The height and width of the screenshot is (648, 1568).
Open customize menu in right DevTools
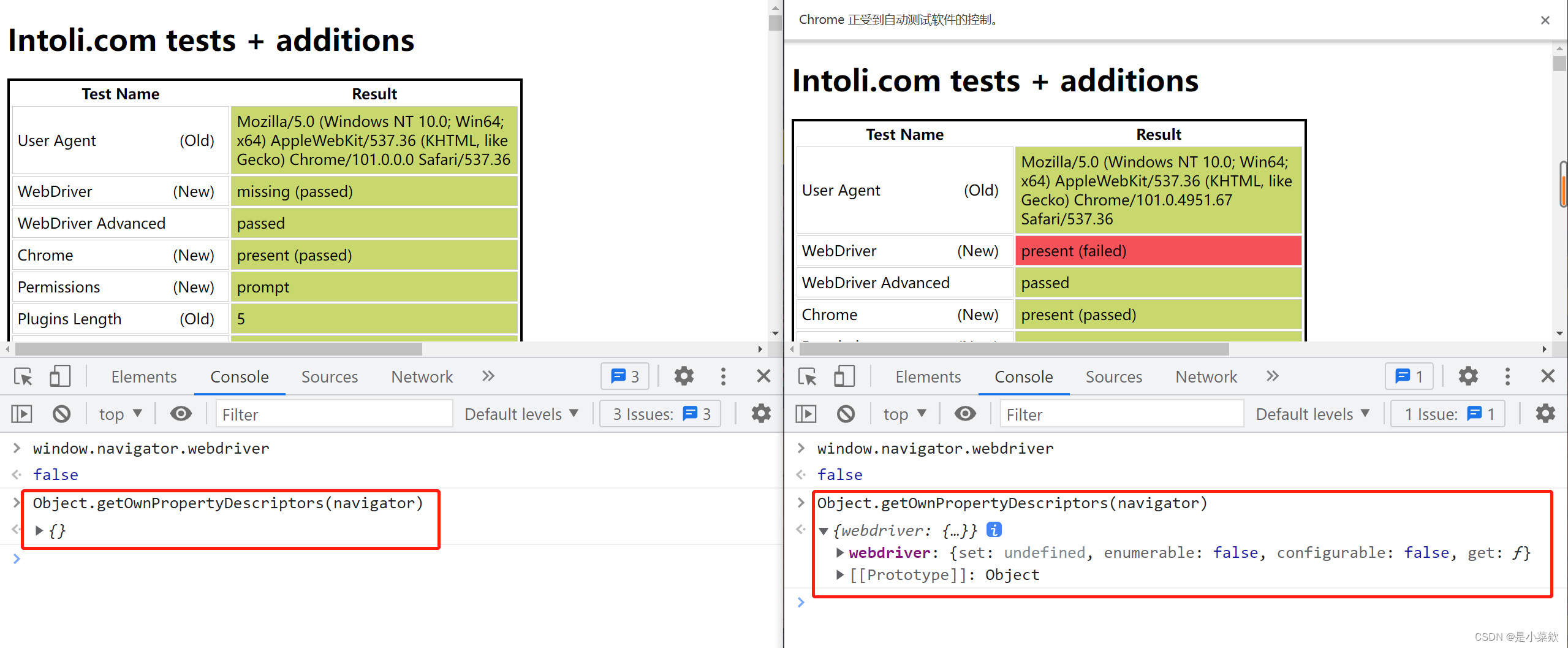pos(1507,376)
